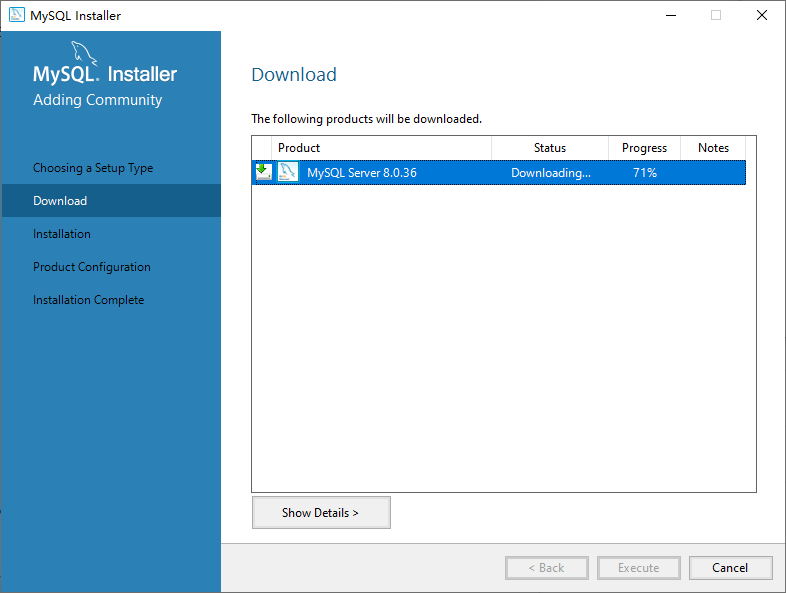
Task: Click the disabled Back button
Action: tap(547, 567)
